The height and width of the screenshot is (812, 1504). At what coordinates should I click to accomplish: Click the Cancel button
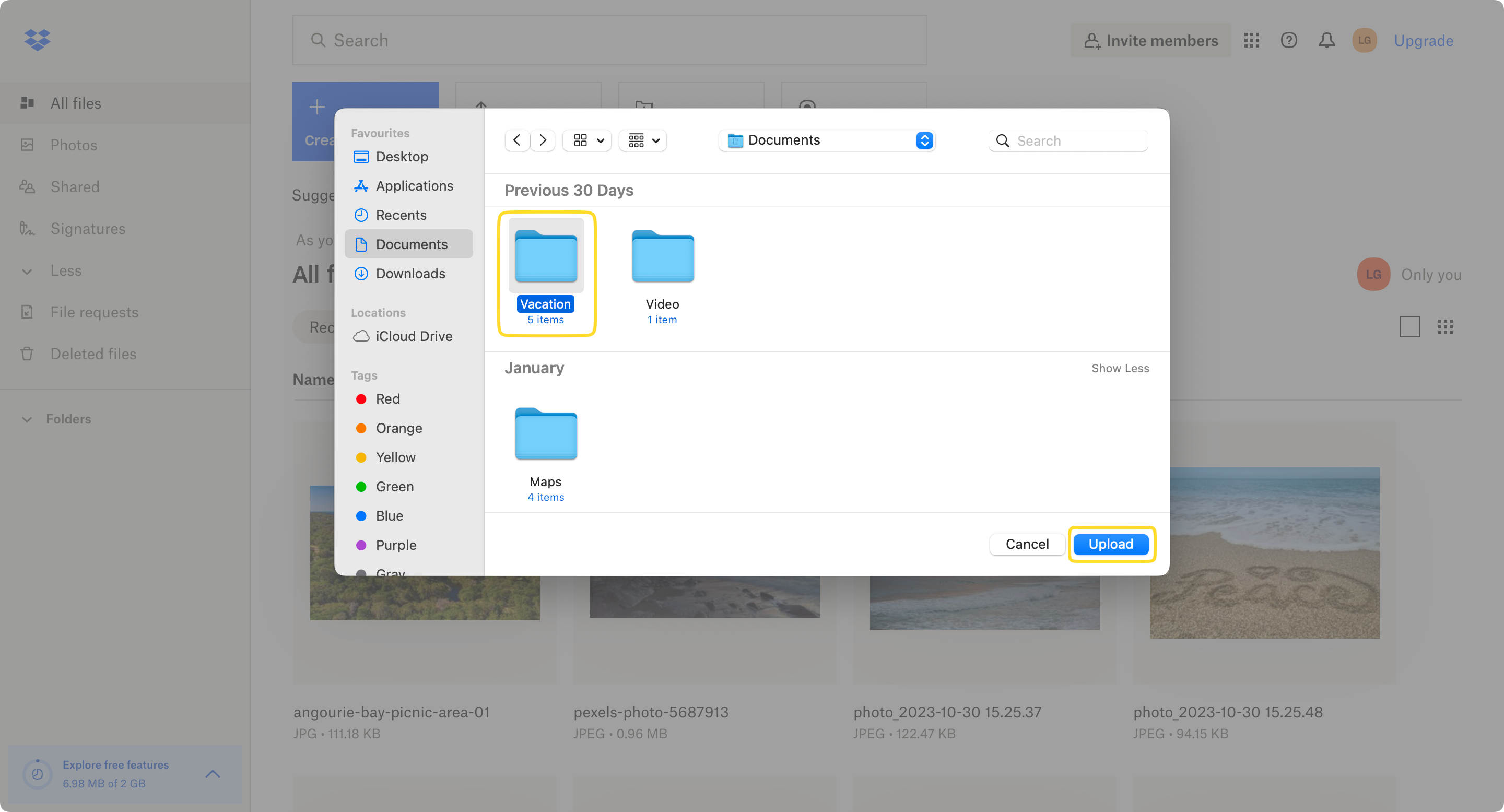pos(1027,543)
